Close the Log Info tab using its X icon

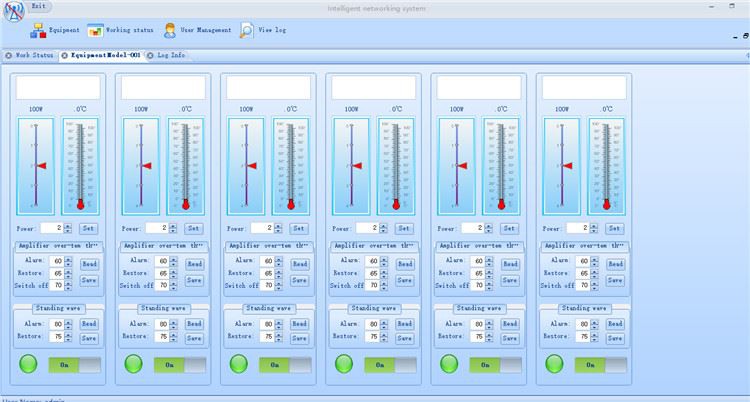[152, 55]
